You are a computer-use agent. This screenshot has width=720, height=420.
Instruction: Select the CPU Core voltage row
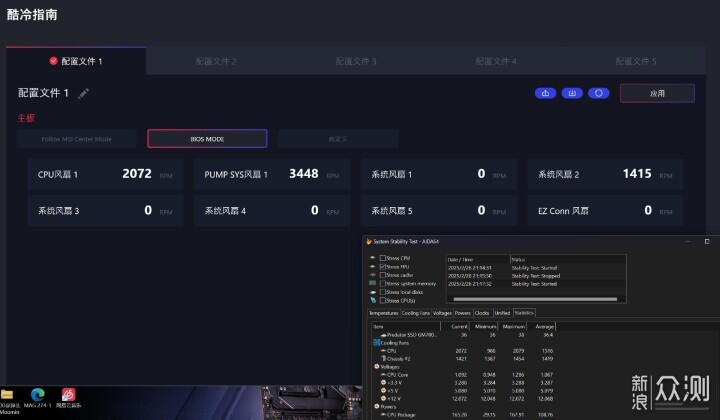[464, 375]
